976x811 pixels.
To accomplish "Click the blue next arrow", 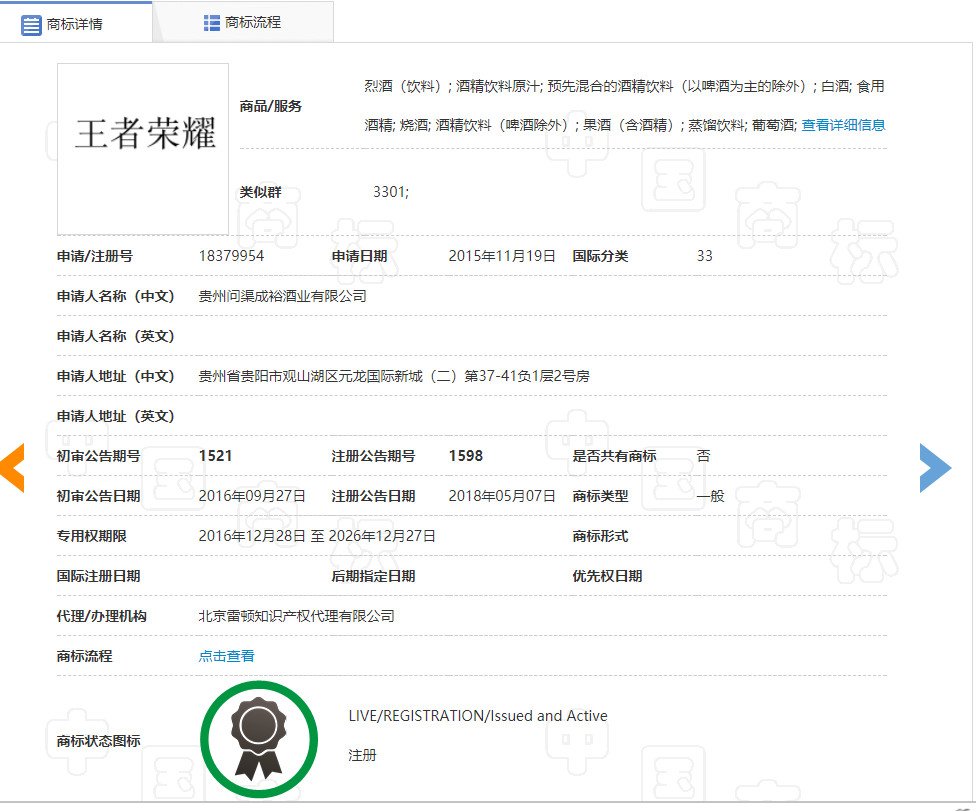I will coord(935,467).
